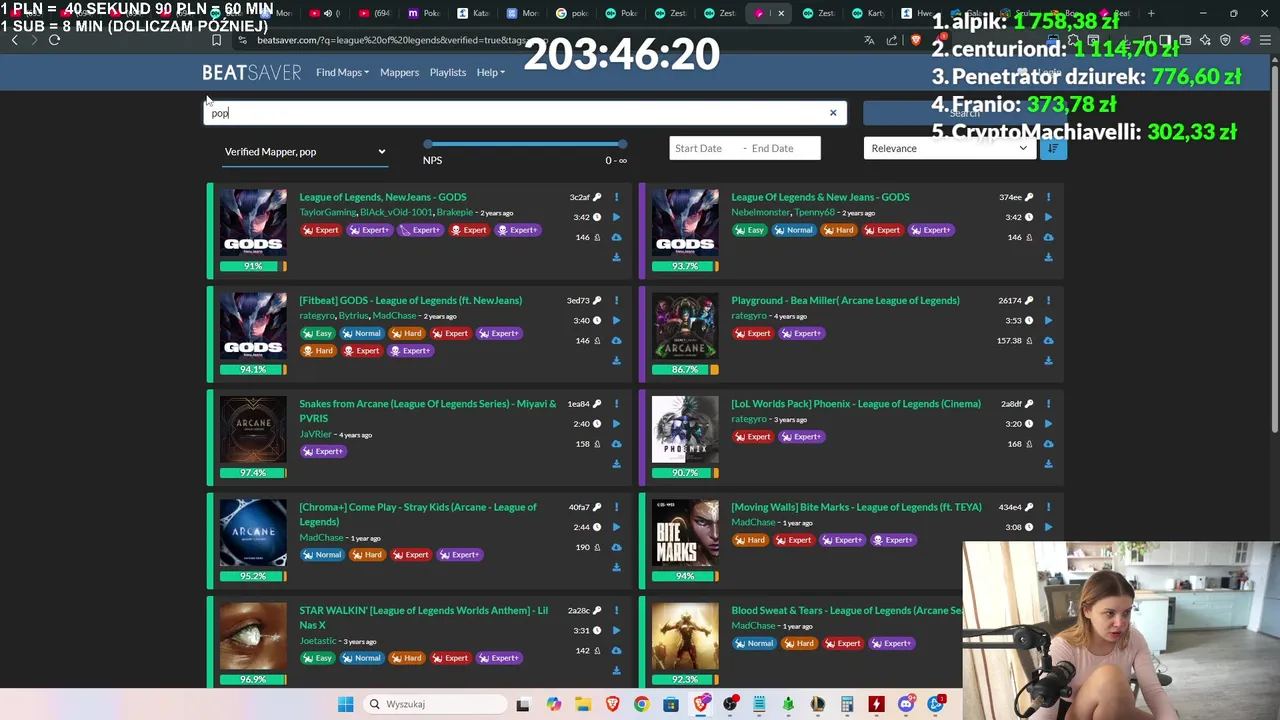Move the NPS slider maximum handle
This screenshot has height=720, width=1280.
coord(622,144)
